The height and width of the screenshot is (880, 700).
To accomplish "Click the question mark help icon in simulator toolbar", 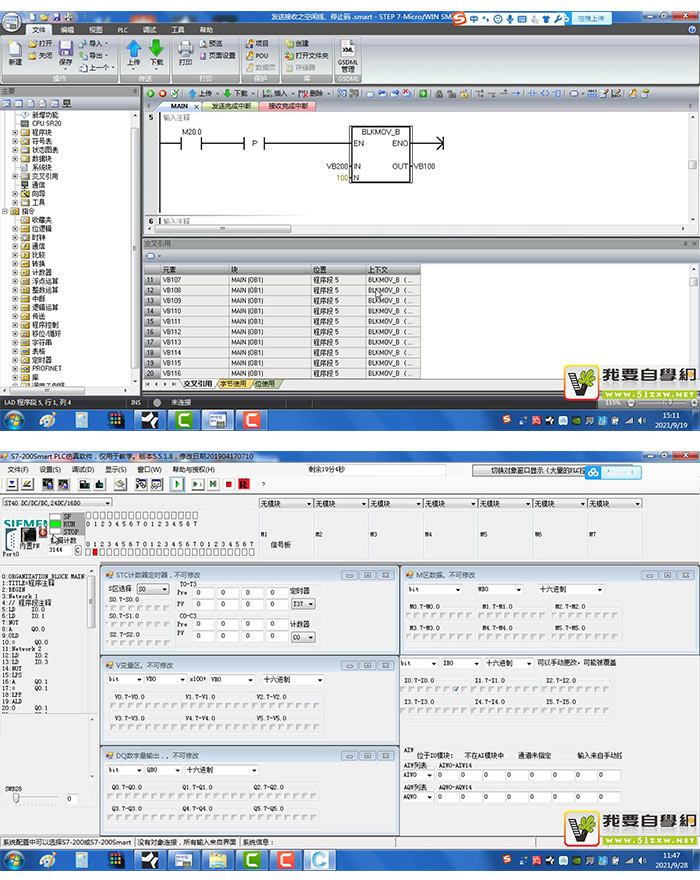I will click(263, 484).
